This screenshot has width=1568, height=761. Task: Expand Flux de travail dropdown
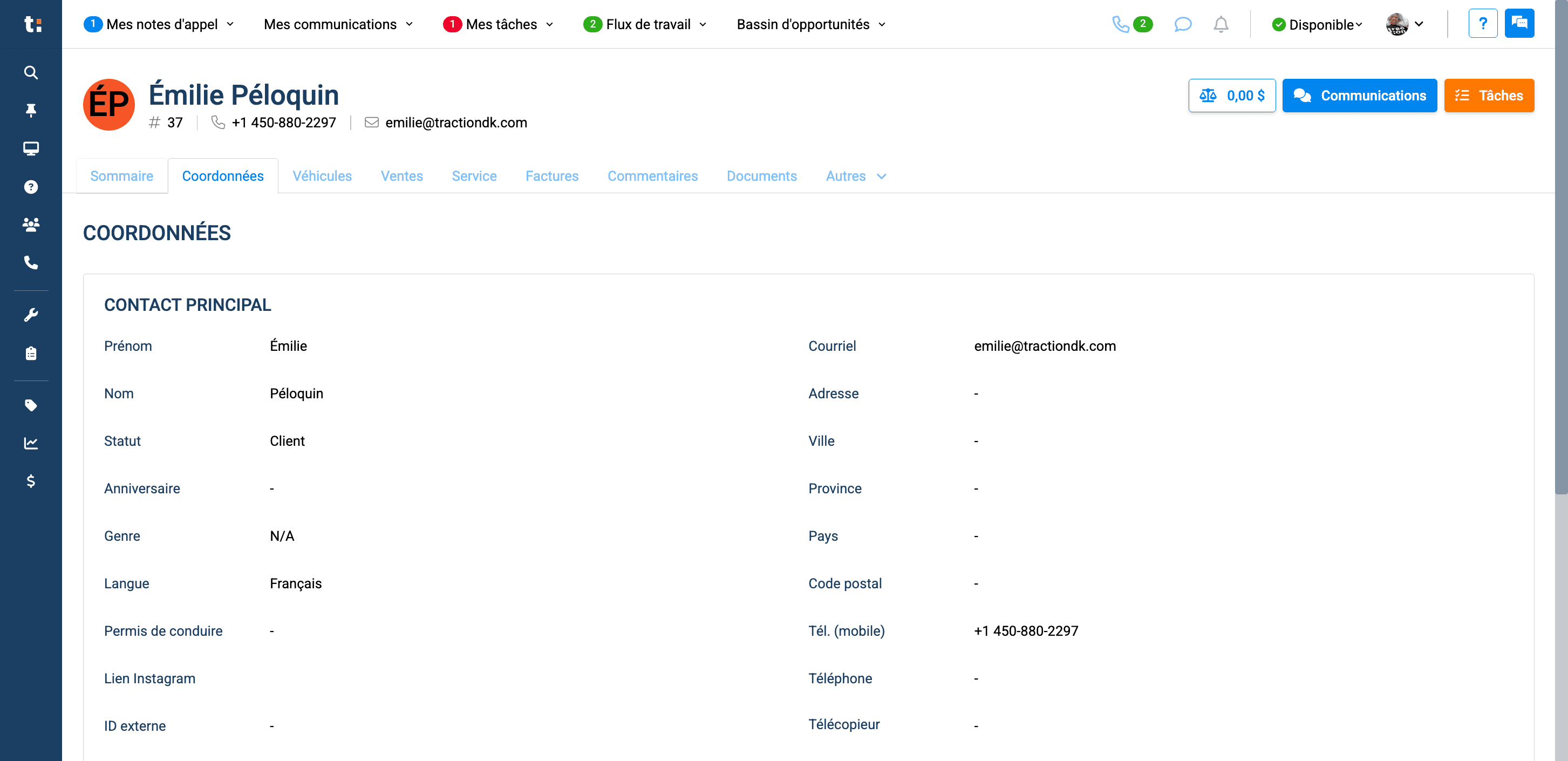click(645, 24)
